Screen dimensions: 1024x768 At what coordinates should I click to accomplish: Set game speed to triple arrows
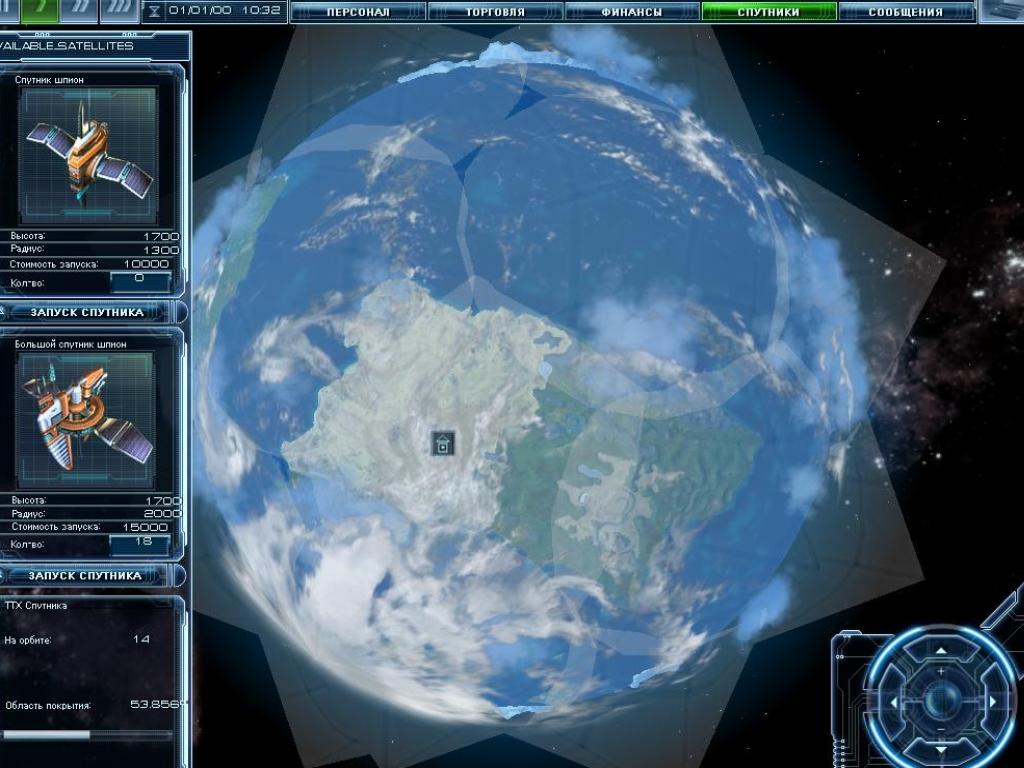pyautogui.click(x=119, y=10)
